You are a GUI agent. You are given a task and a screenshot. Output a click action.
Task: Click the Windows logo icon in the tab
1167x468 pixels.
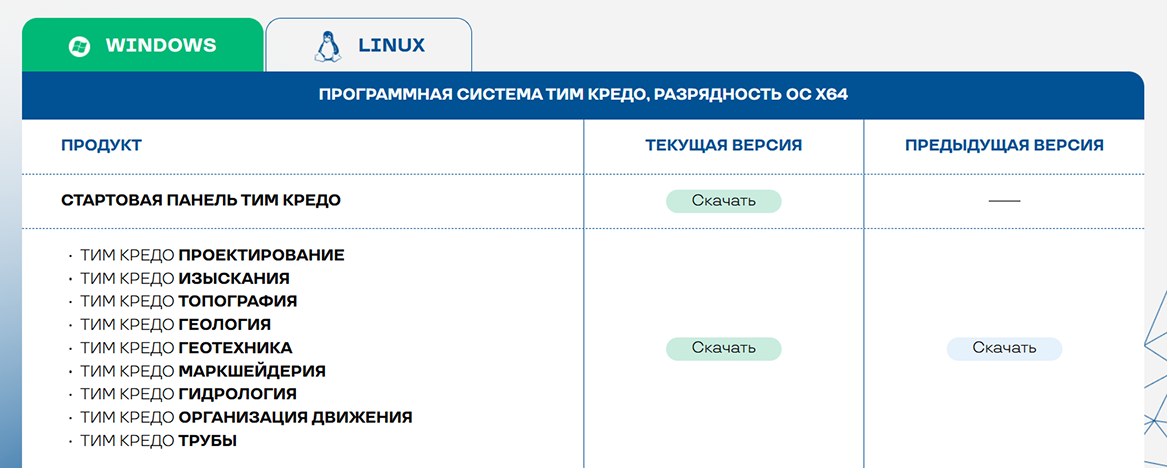(x=79, y=45)
